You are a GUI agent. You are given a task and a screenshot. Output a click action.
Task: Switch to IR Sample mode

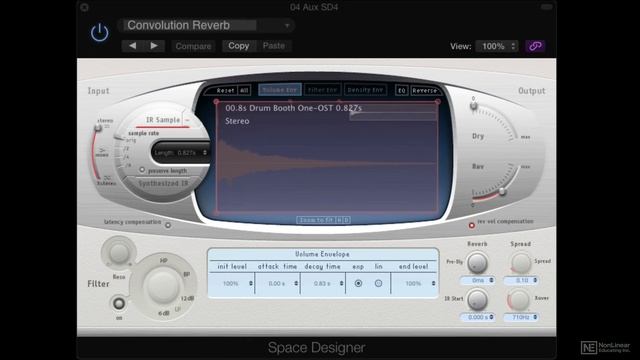(x=163, y=120)
